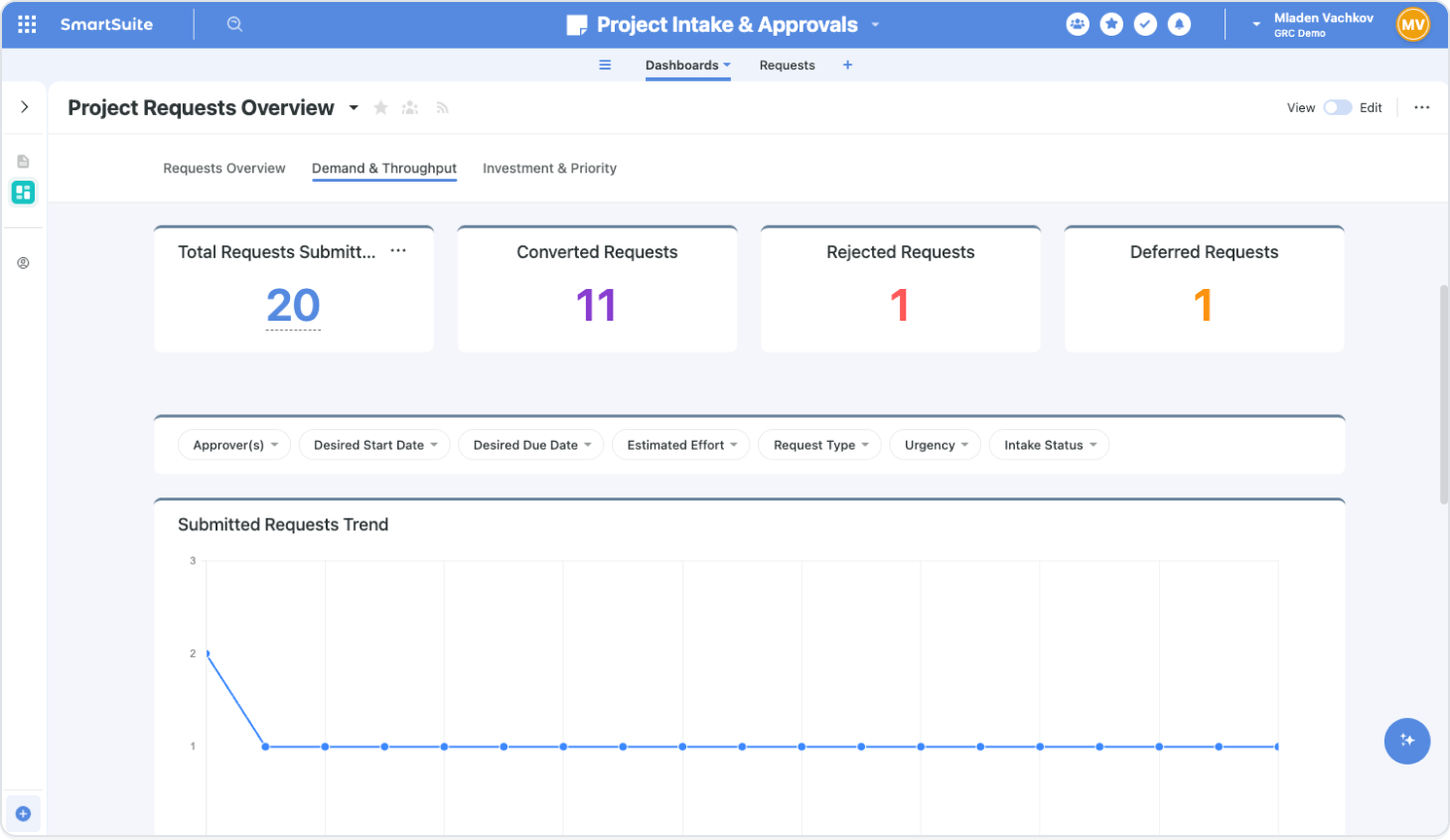The height and width of the screenshot is (840, 1450).
Task: Switch to the Requests tab
Action: (787, 66)
